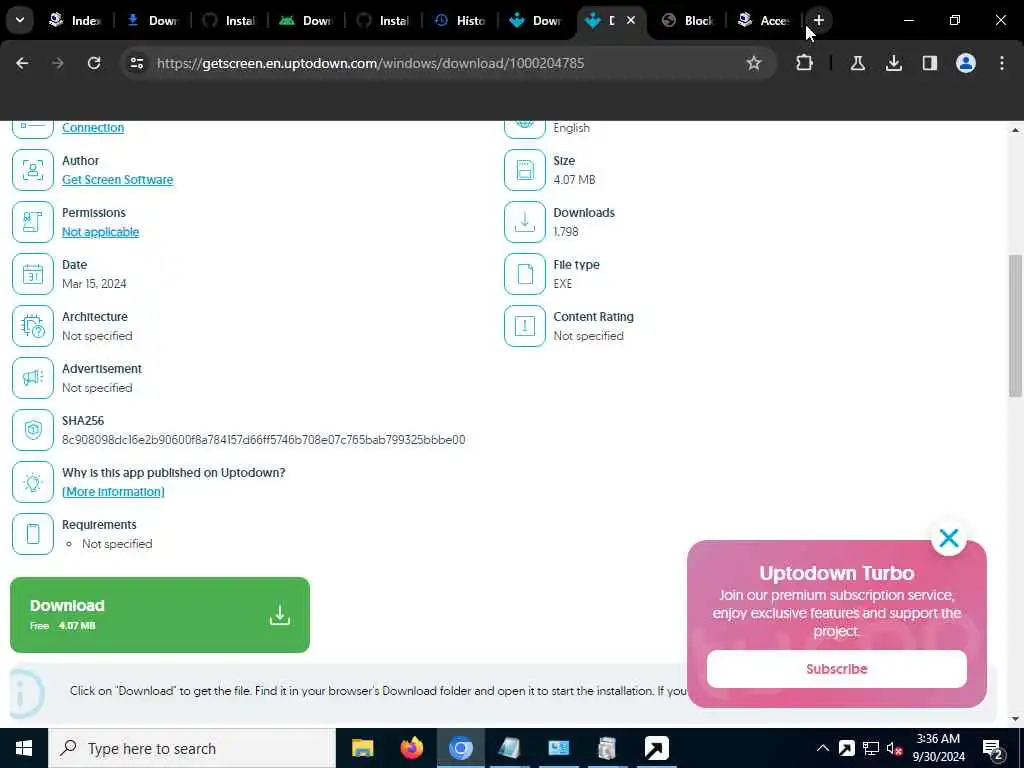Click the File type page icon
This screenshot has width=1024, height=768.
(525, 274)
